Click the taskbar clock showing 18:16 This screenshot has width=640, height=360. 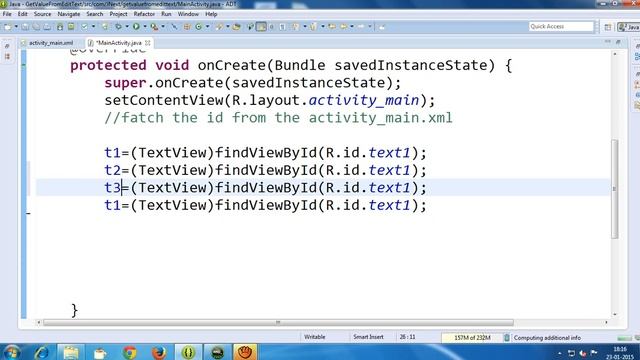620,353
